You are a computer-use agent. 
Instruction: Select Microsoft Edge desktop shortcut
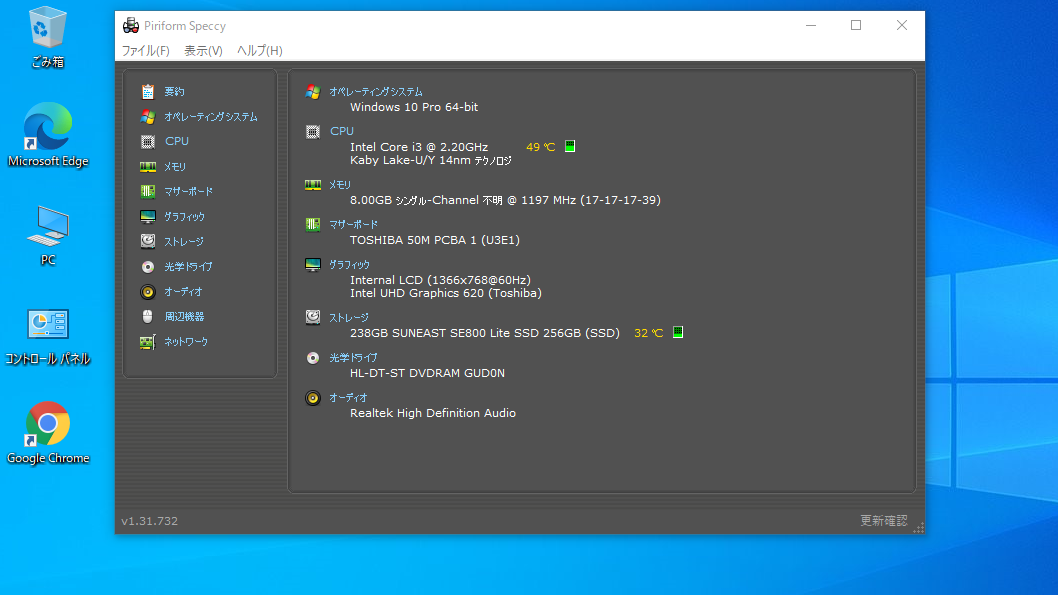click(x=48, y=135)
